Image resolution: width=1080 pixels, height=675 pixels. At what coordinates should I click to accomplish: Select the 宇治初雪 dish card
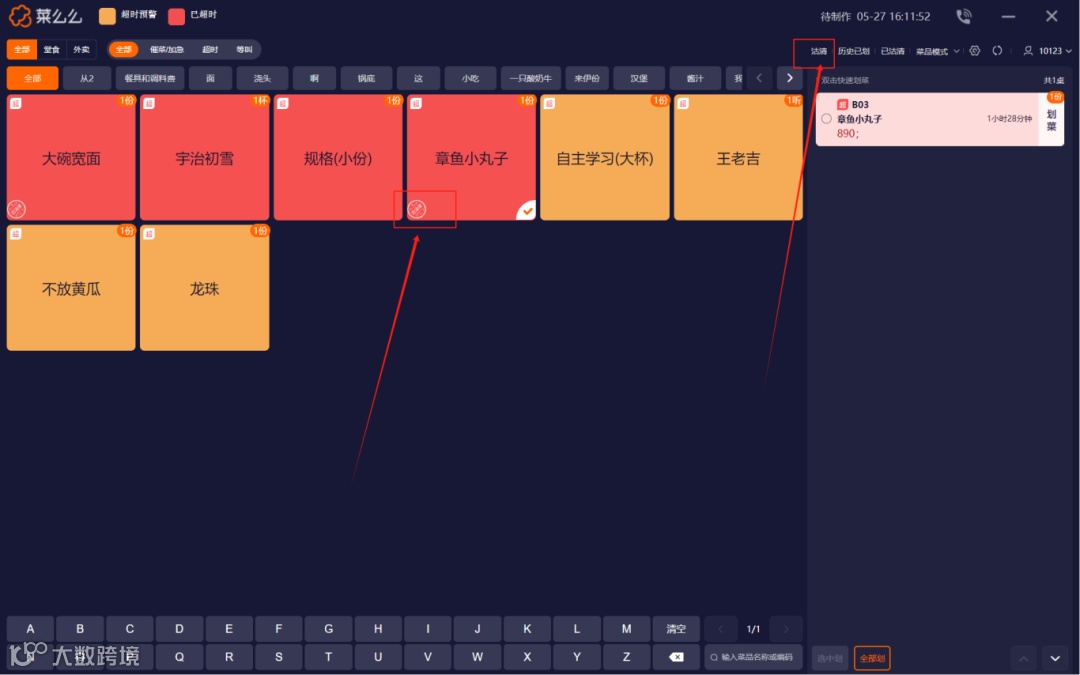coord(205,158)
